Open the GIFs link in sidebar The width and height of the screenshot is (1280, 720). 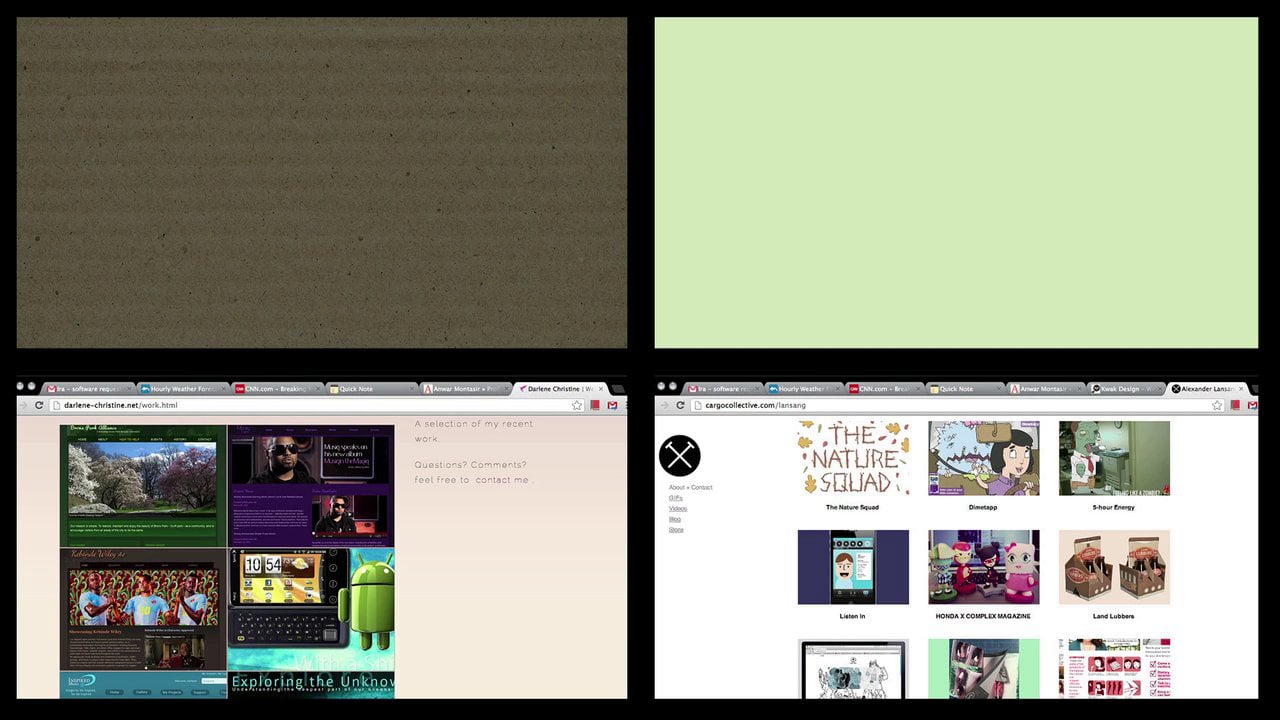(675, 498)
